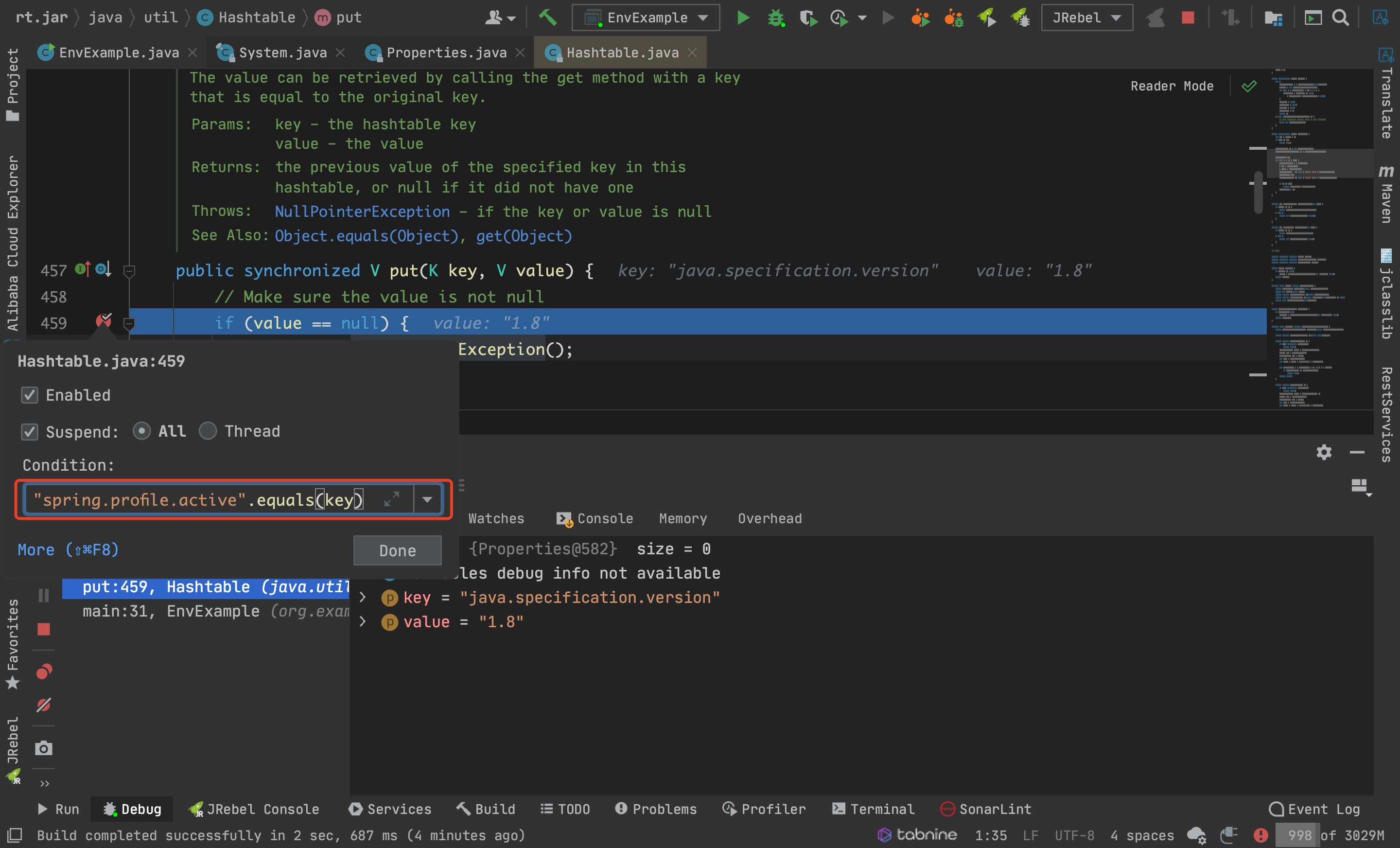The height and width of the screenshot is (848, 1400).
Task: Toggle the Suspend checkbox
Action: 30,432
